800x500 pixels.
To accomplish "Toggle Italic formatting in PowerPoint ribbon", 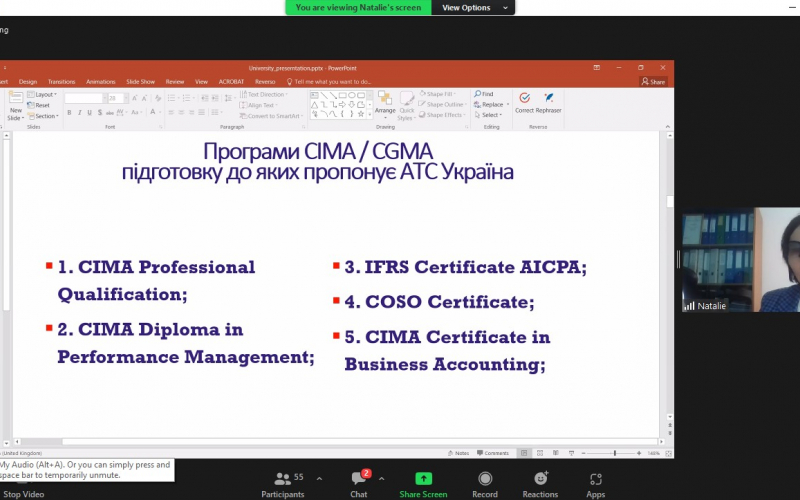I will pos(80,112).
